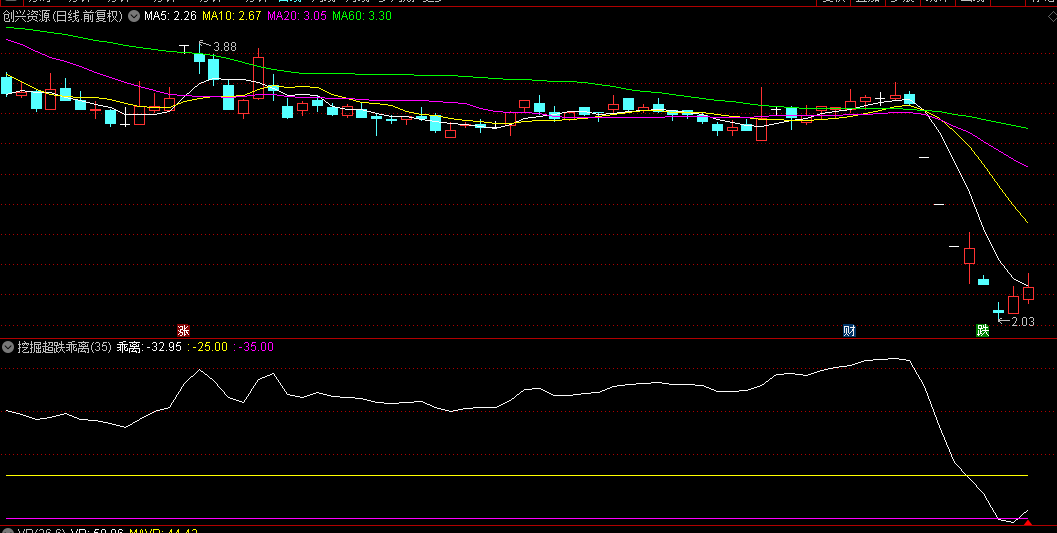Select the green MA60 moving average label
This screenshot has width=1057, height=533.
[362, 16]
